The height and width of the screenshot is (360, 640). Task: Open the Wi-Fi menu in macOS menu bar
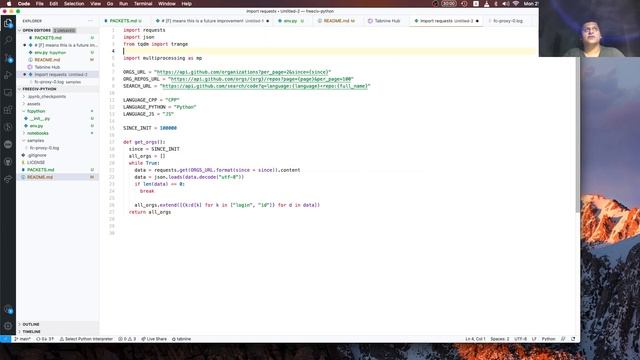pos(516,4)
